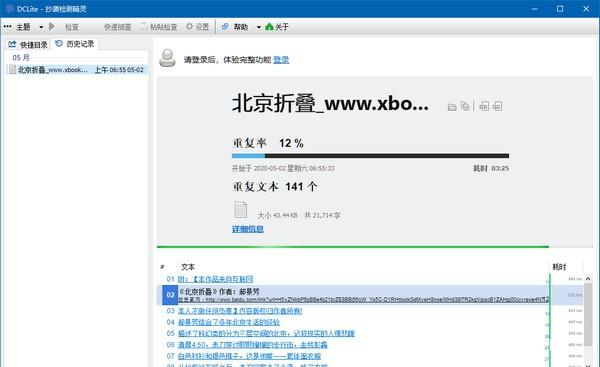Viewport: 600px width, 367px height.
Task: Click the results list scroll-up arrow
Action: 588,279
